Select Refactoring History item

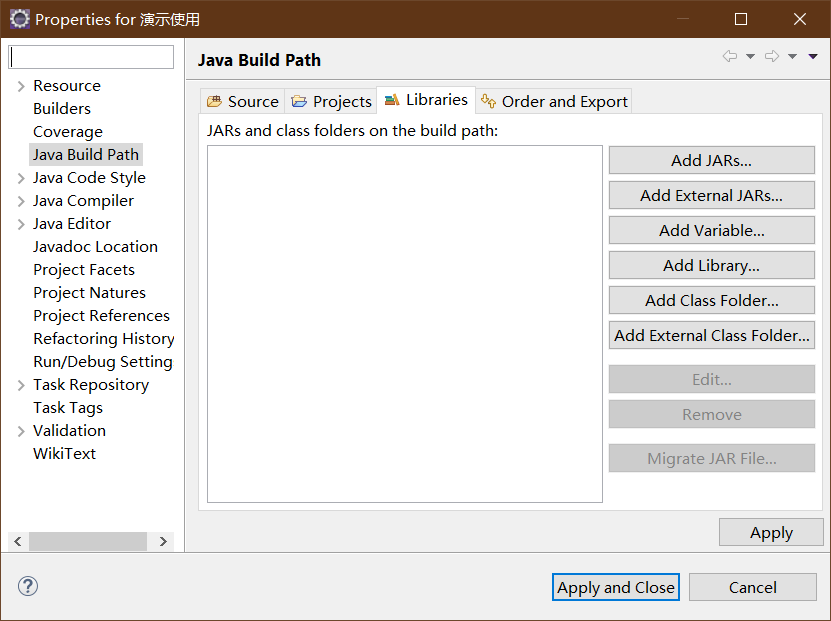click(x=103, y=339)
